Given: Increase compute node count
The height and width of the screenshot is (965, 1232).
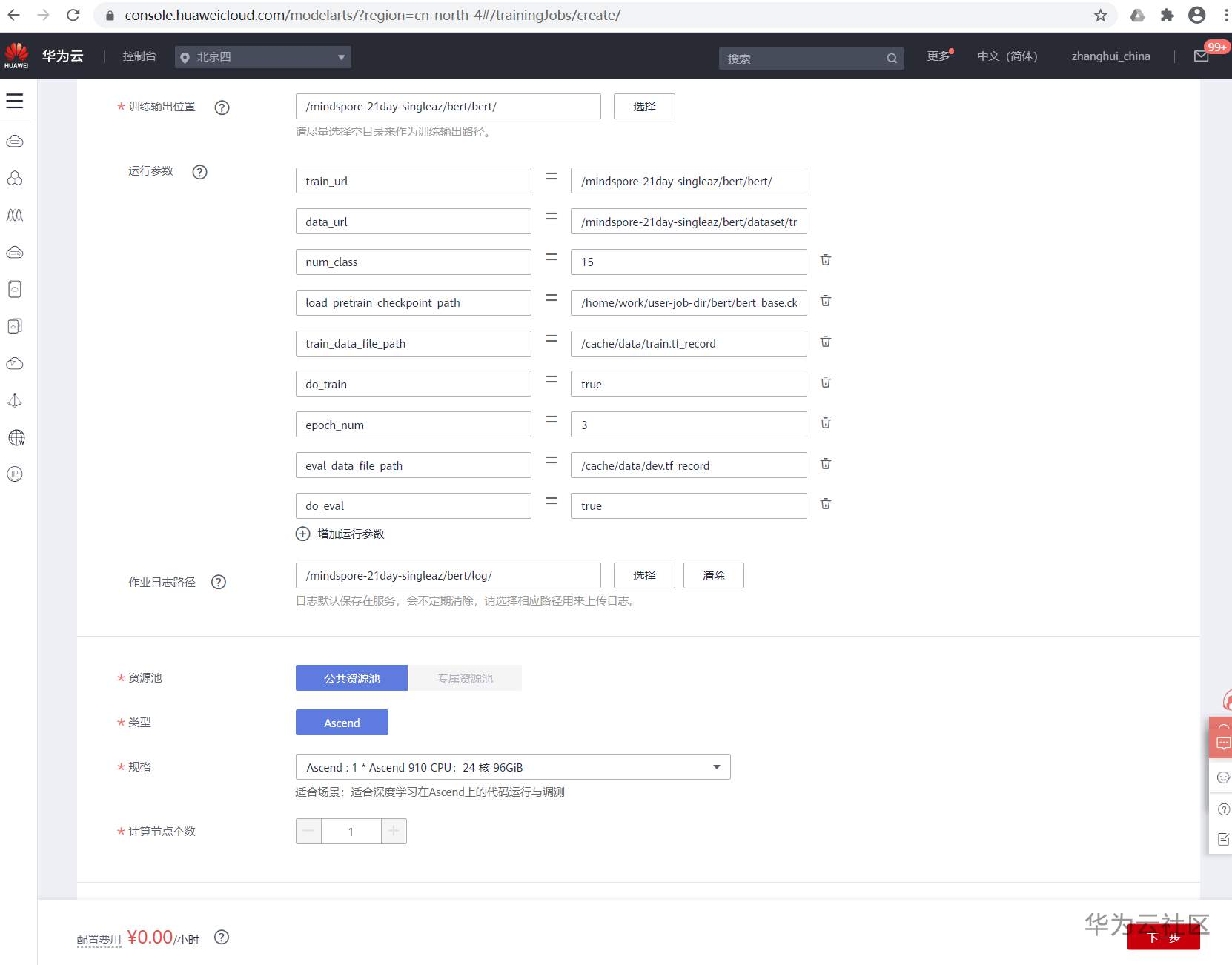Looking at the screenshot, I should 394,832.
